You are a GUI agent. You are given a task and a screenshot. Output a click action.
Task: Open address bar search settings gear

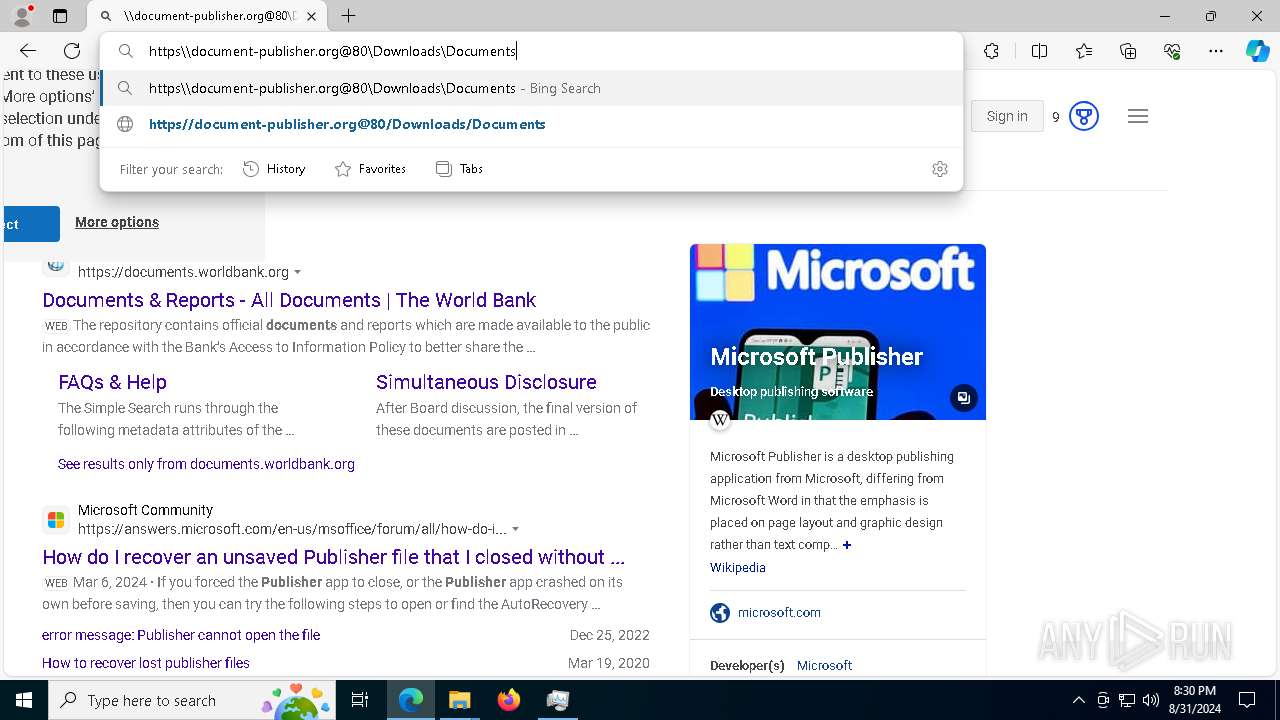pos(939,169)
